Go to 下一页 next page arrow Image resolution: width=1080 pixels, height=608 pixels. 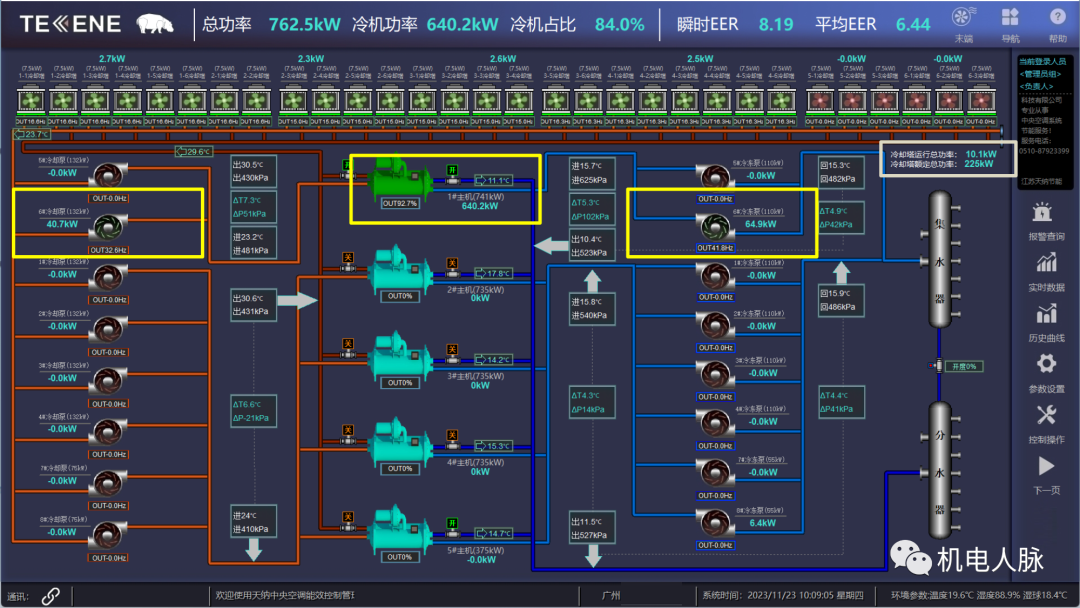point(1046,472)
